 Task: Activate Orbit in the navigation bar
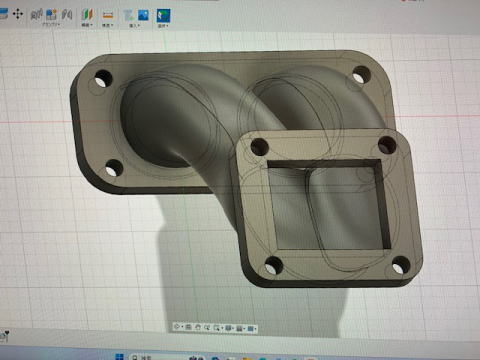pos(178,327)
